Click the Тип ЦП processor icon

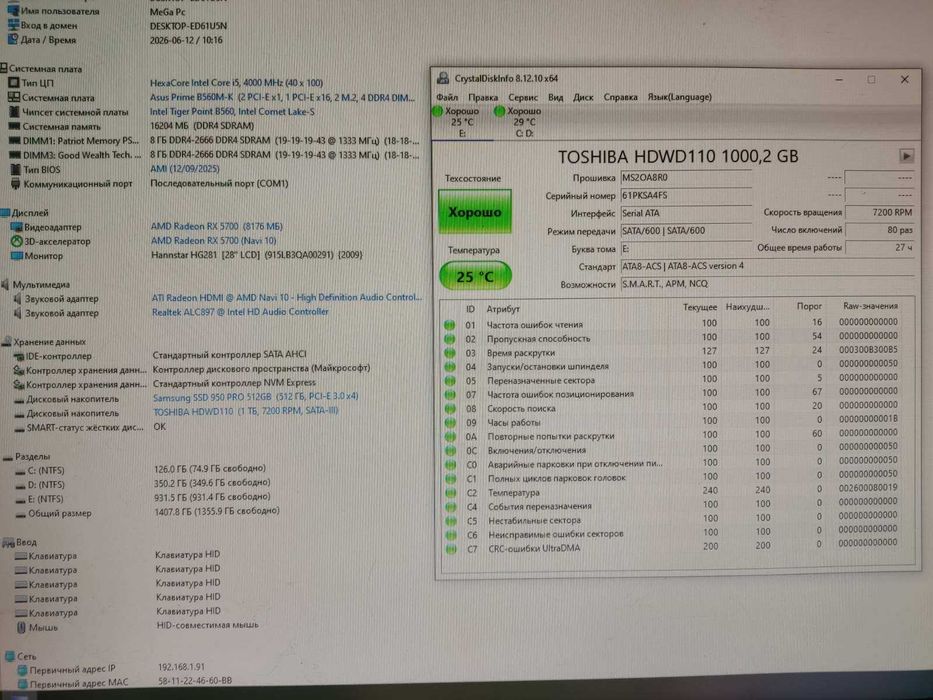coord(13,83)
